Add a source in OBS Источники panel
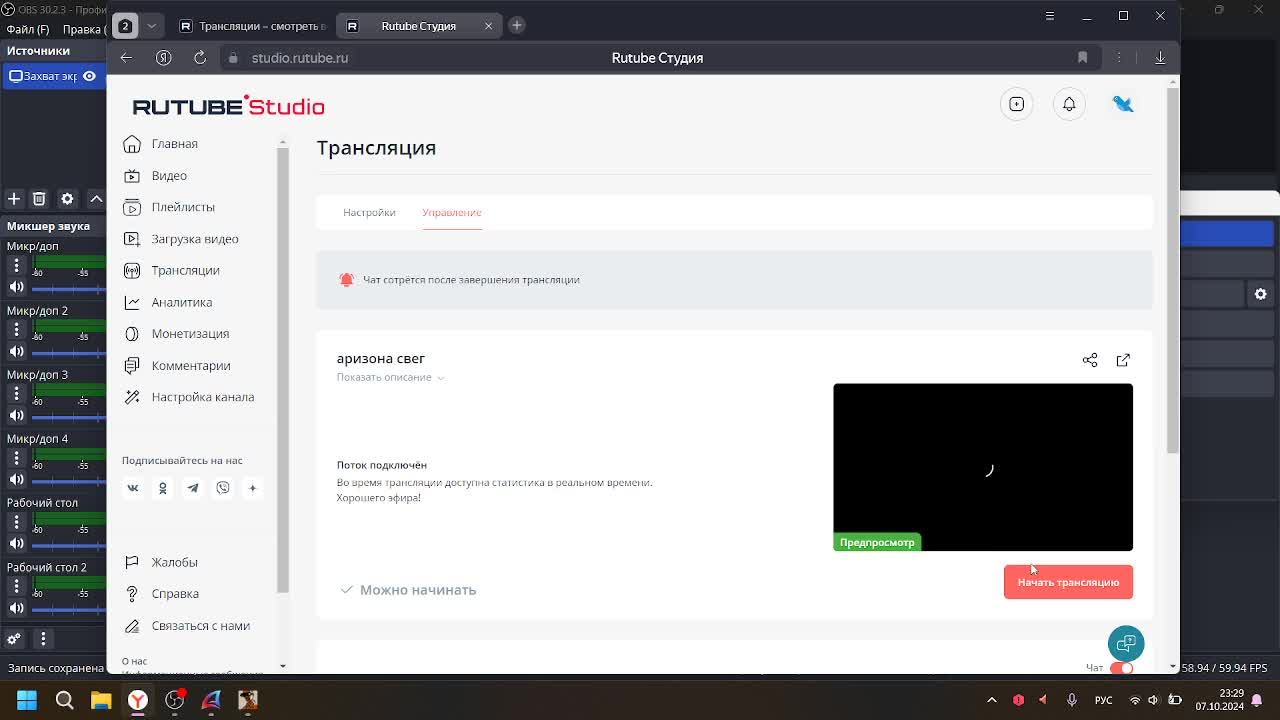 click(14, 199)
